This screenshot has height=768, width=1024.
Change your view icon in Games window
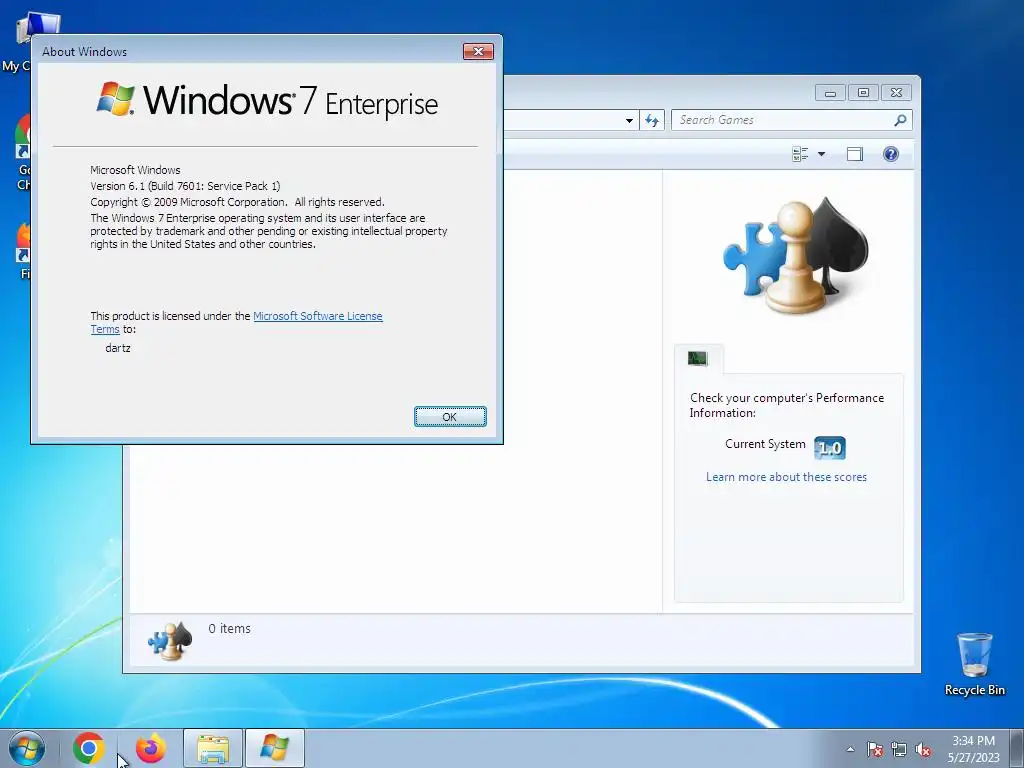pyautogui.click(x=800, y=154)
